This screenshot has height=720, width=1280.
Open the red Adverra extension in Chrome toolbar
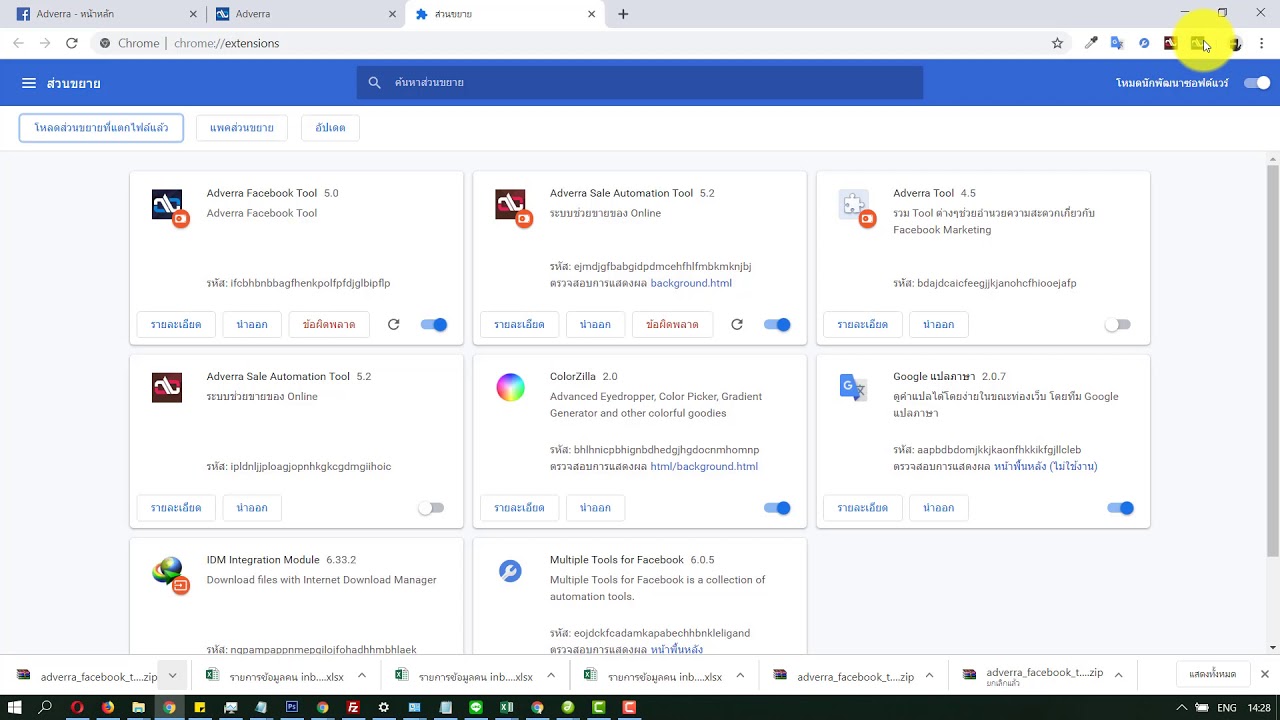pyautogui.click(x=1170, y=43)
